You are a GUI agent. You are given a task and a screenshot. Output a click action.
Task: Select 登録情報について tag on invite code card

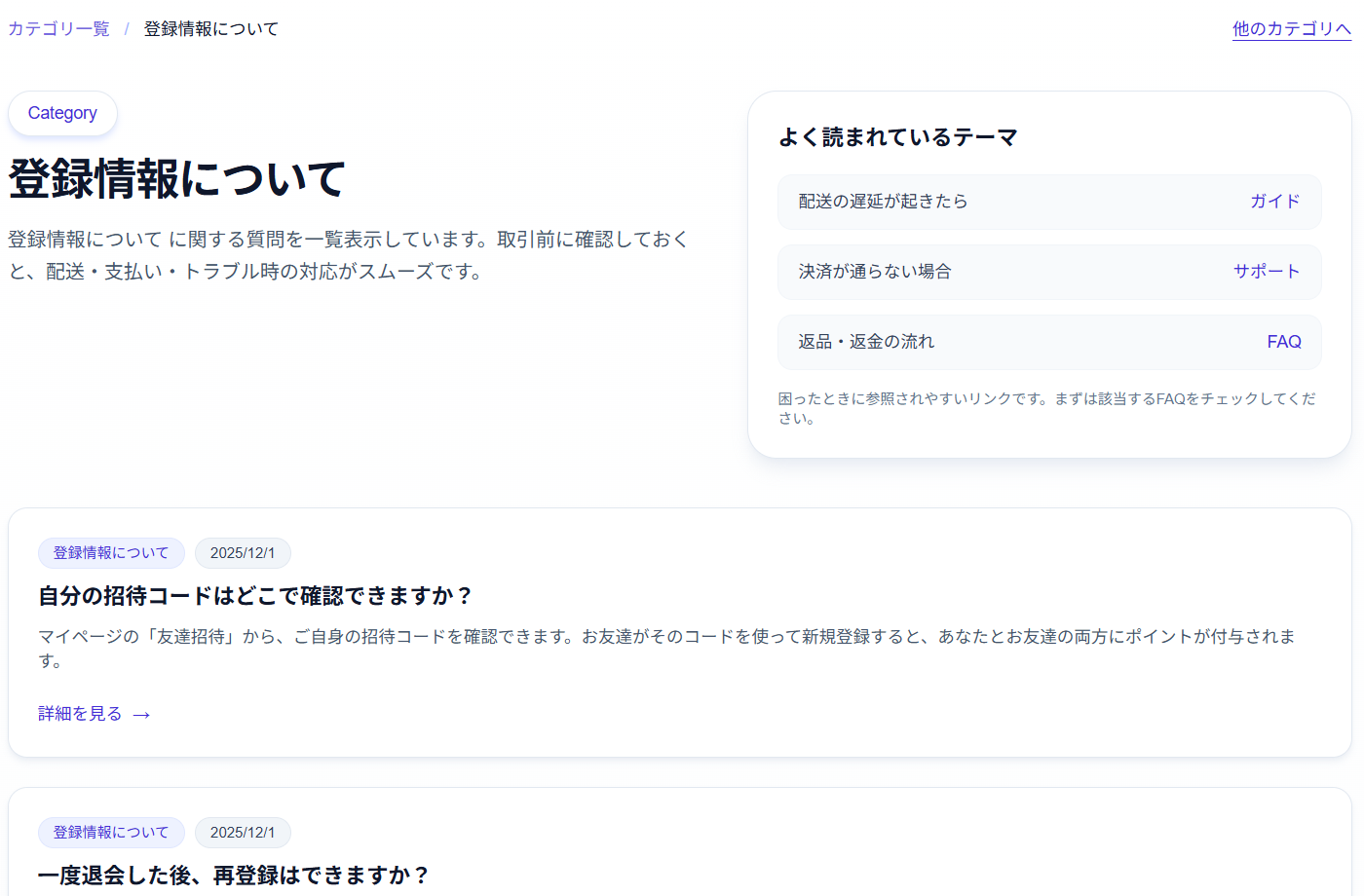(111, 553)
